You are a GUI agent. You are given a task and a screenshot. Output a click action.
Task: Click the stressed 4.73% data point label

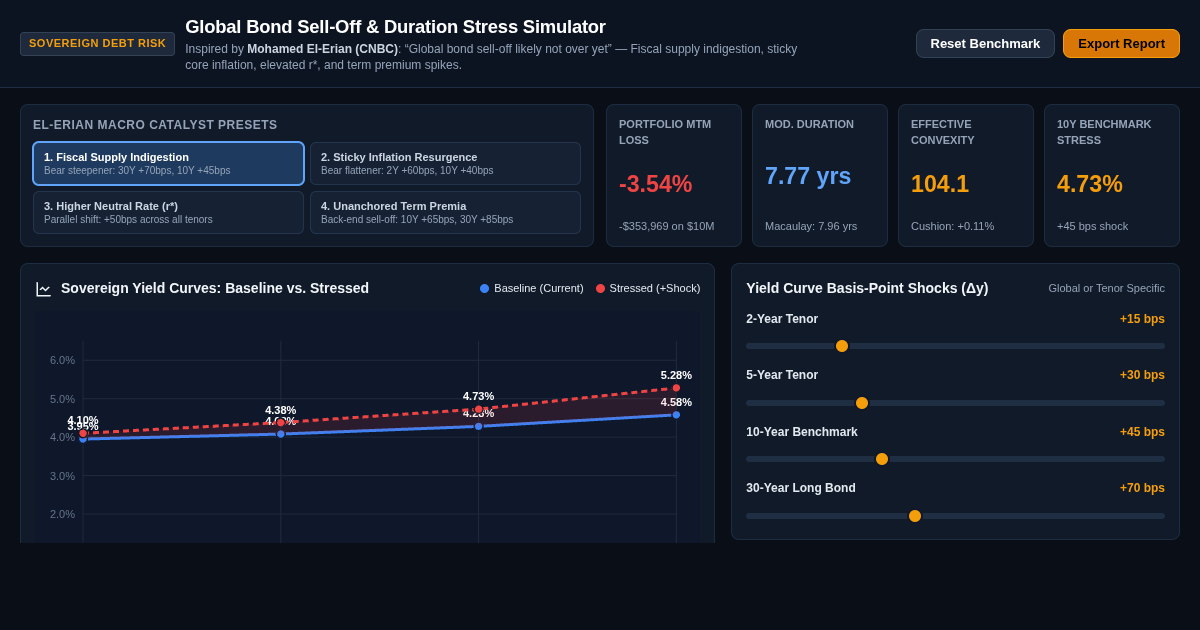[478, 396]
